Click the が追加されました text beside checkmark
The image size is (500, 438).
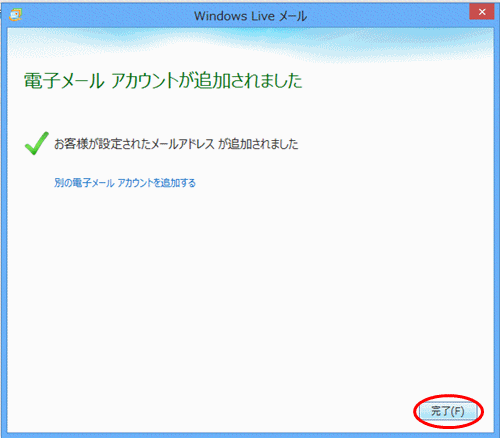click(x=258, y=144)
